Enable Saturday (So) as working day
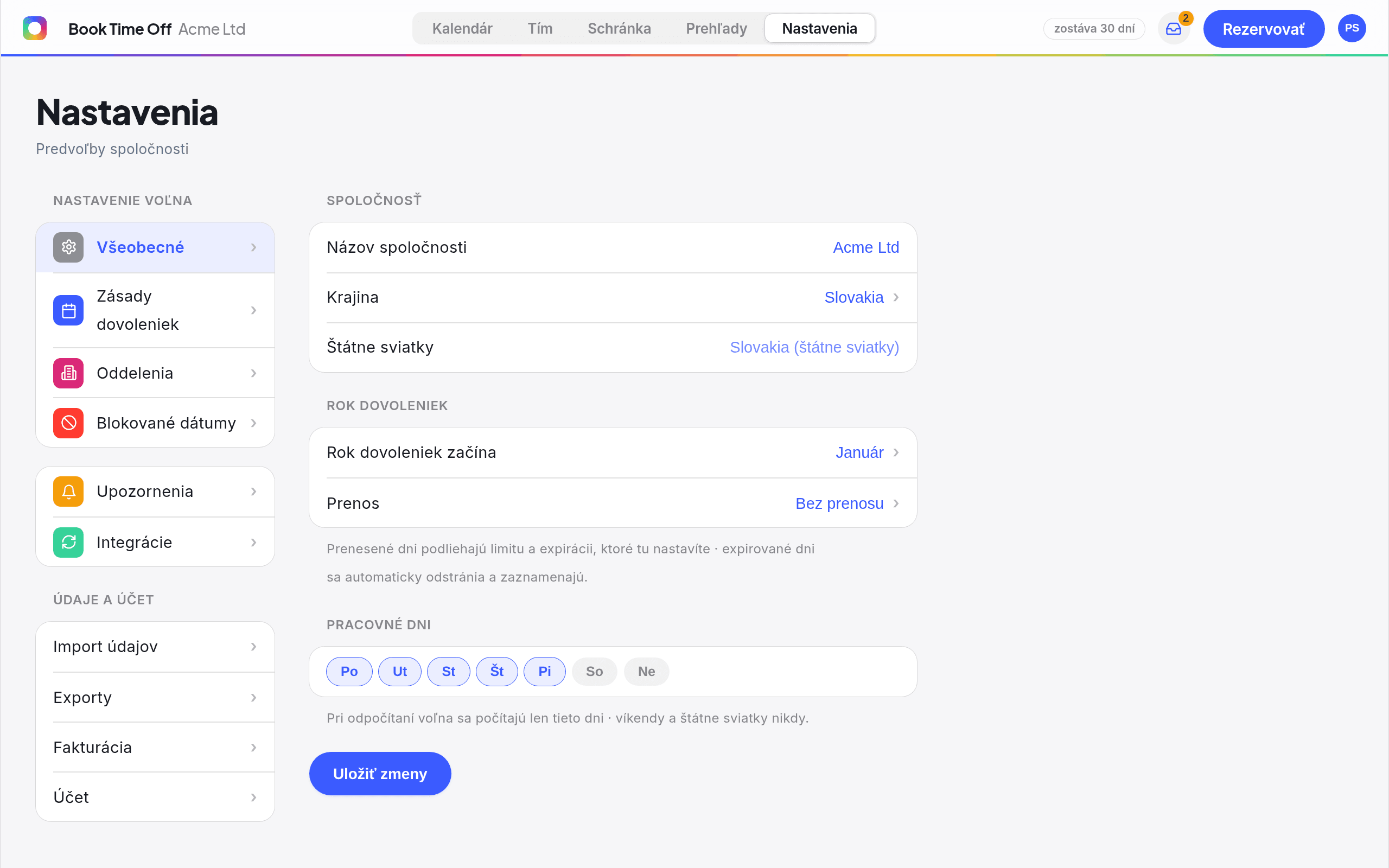Screen dimensions: 1389x868 (594, 672)
